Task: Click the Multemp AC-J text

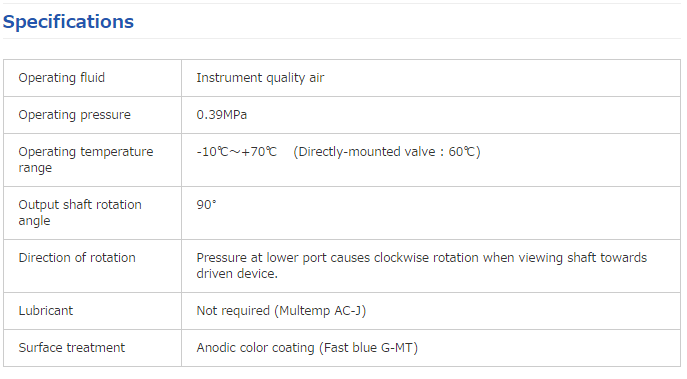Action: click(x=320, y=311)
